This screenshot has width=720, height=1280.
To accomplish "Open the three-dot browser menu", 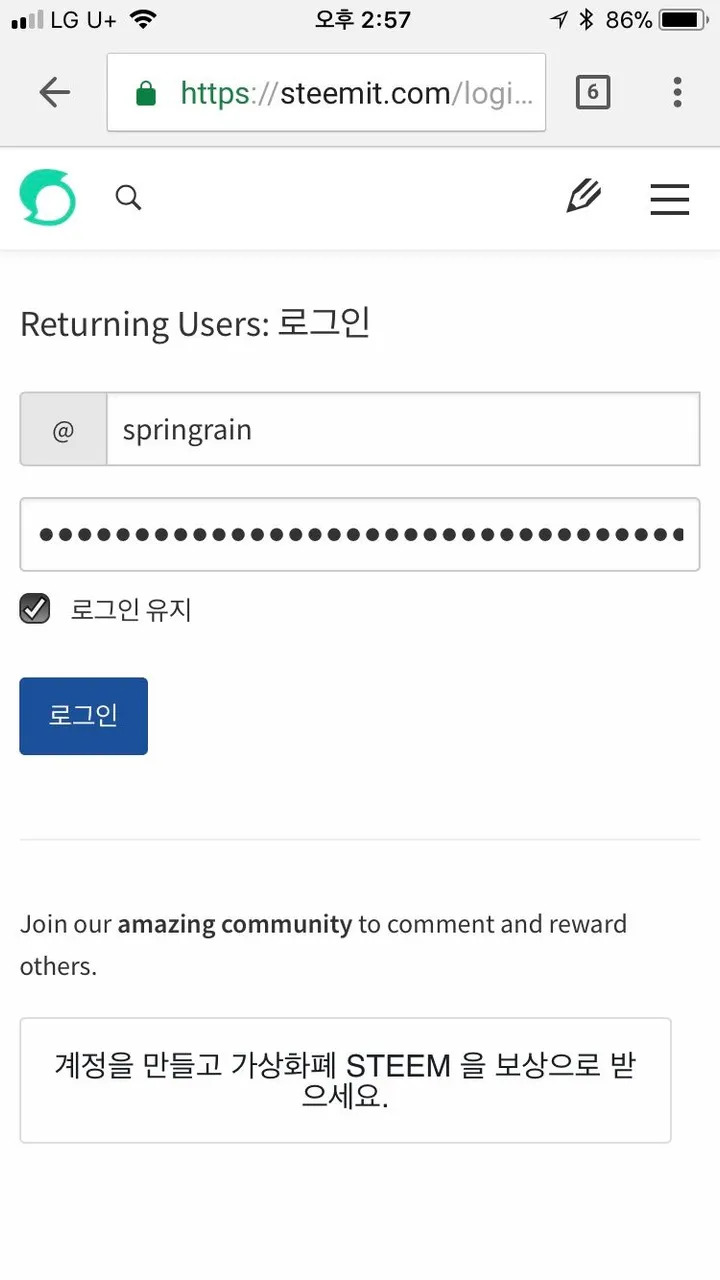I will coord(677,93).
